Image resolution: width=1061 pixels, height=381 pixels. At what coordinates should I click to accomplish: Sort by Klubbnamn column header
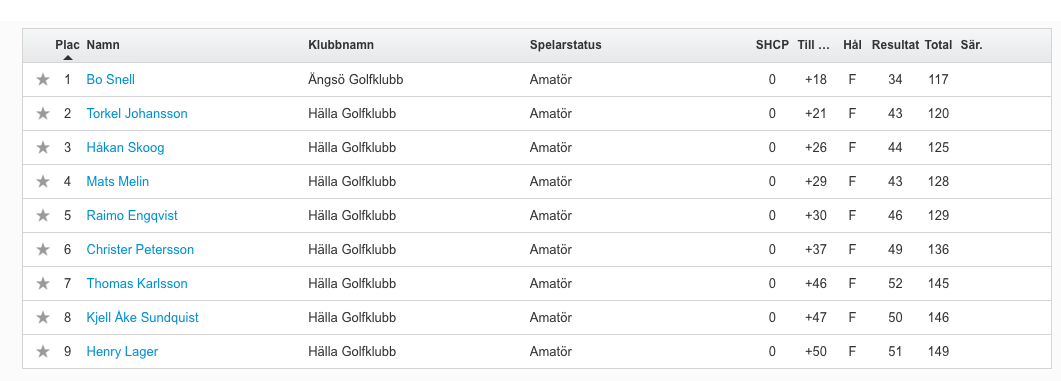point(341,45)
